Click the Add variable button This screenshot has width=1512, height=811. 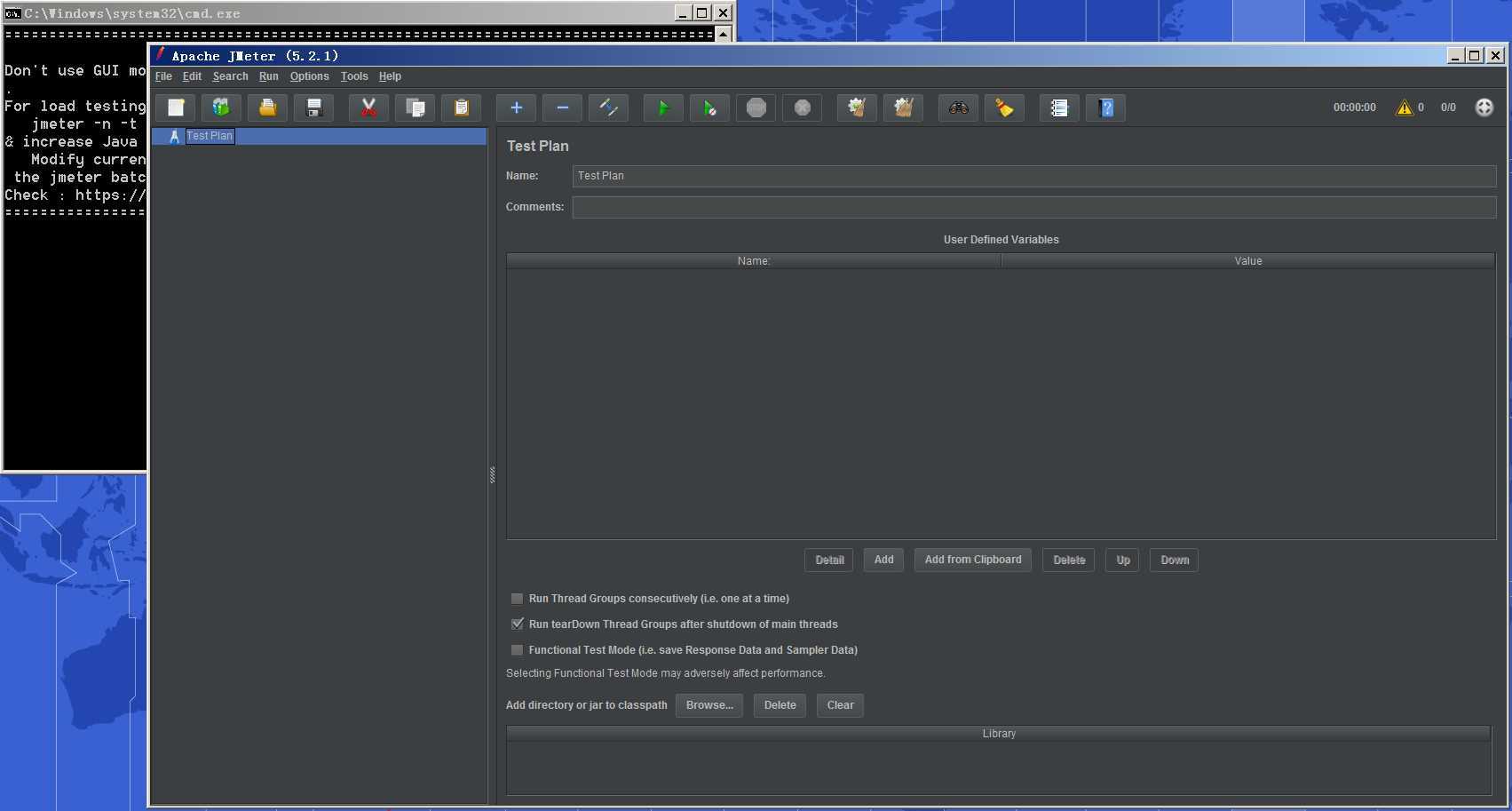883,560
